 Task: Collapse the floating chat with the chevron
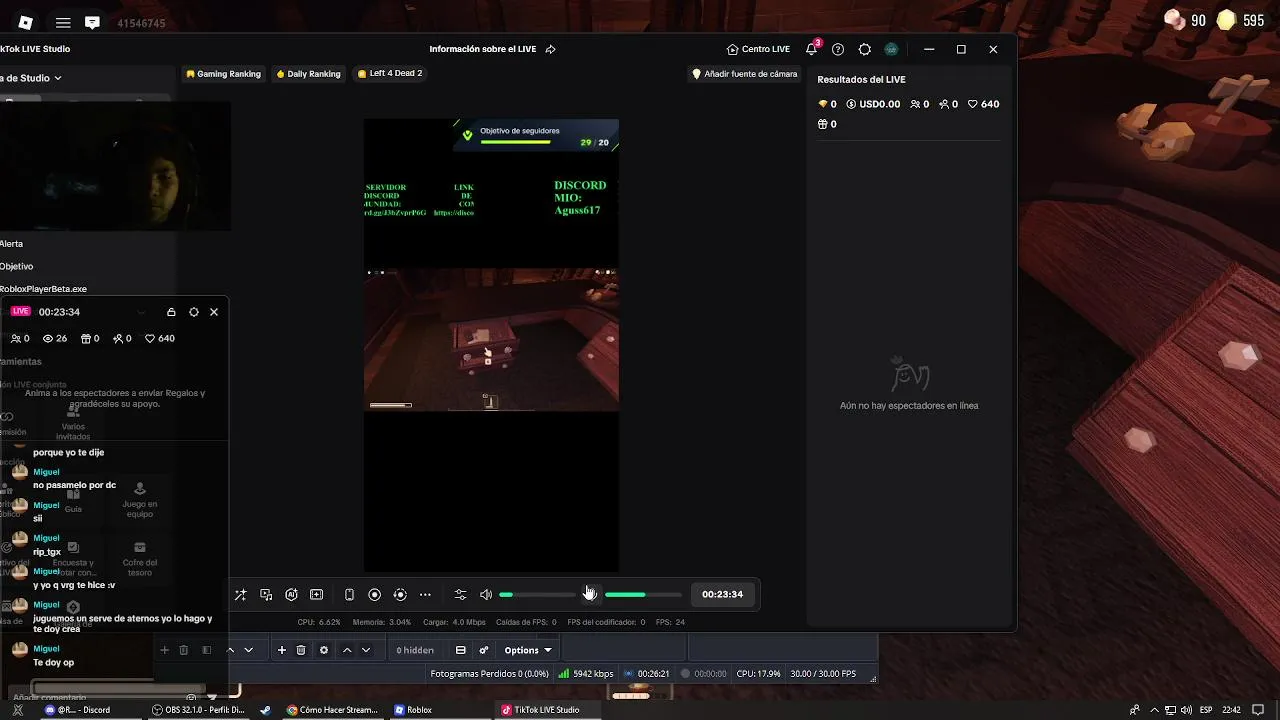click(141, 312)
